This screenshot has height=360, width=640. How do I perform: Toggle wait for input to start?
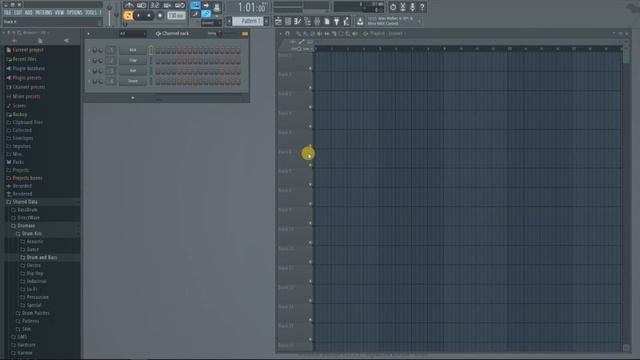142,5
